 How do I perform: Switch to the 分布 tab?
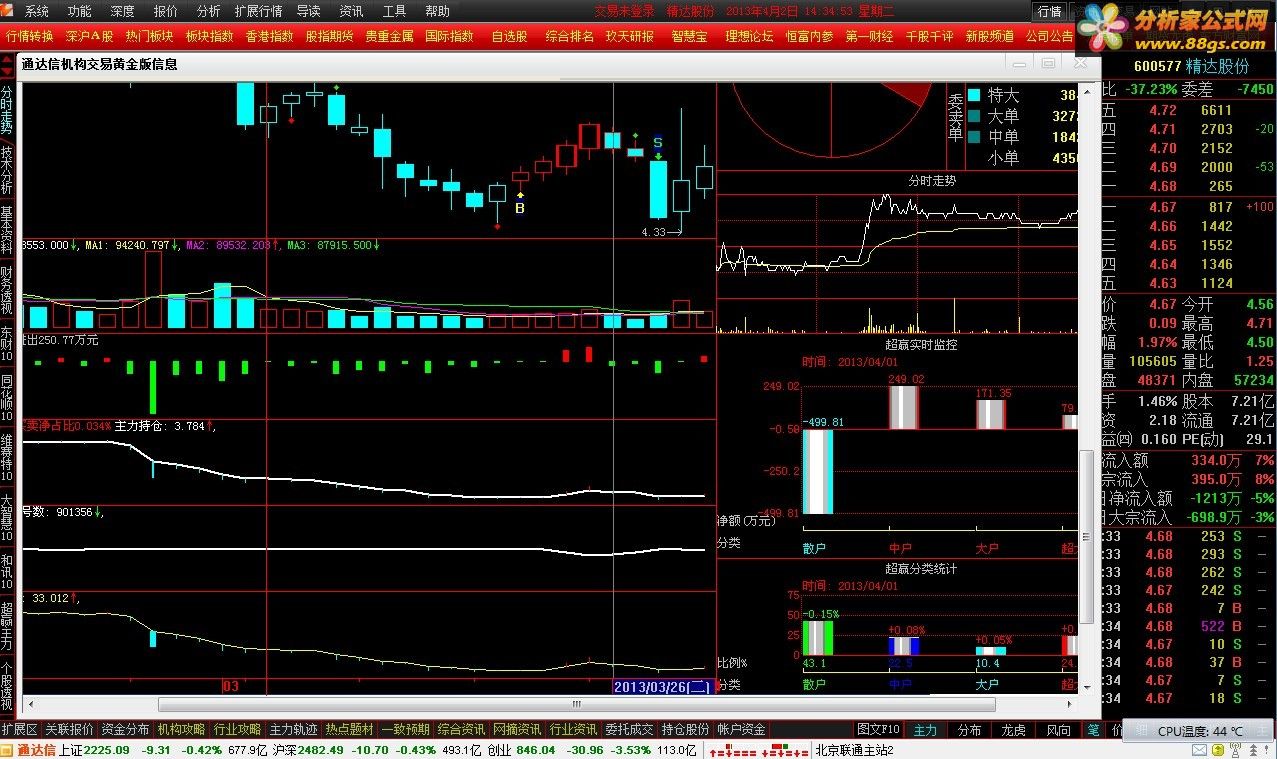coord(970,731)
